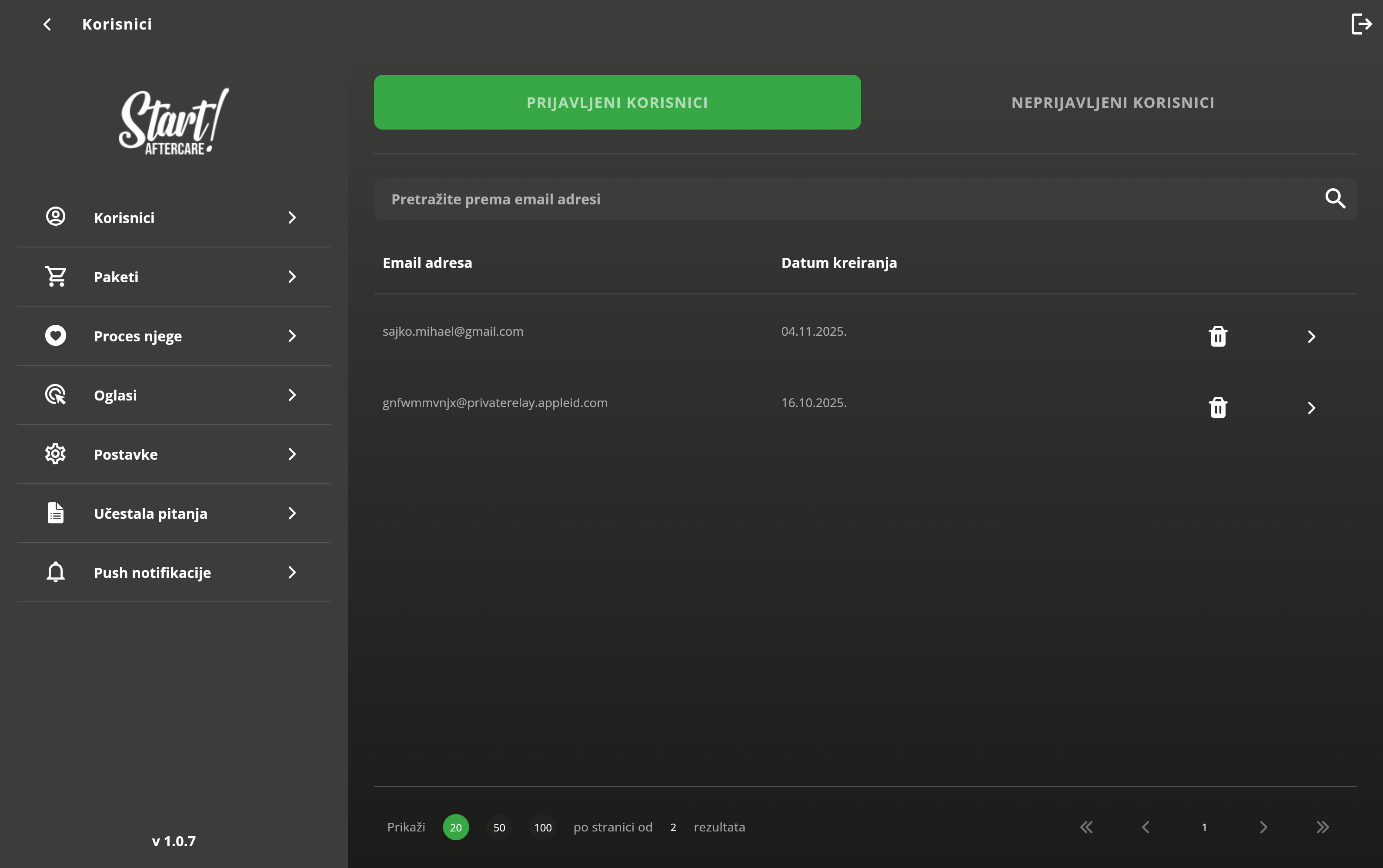Expand the Učestala pitanja chevron
This screenshot has height=868, width=1383.
[x=292, y=513]
